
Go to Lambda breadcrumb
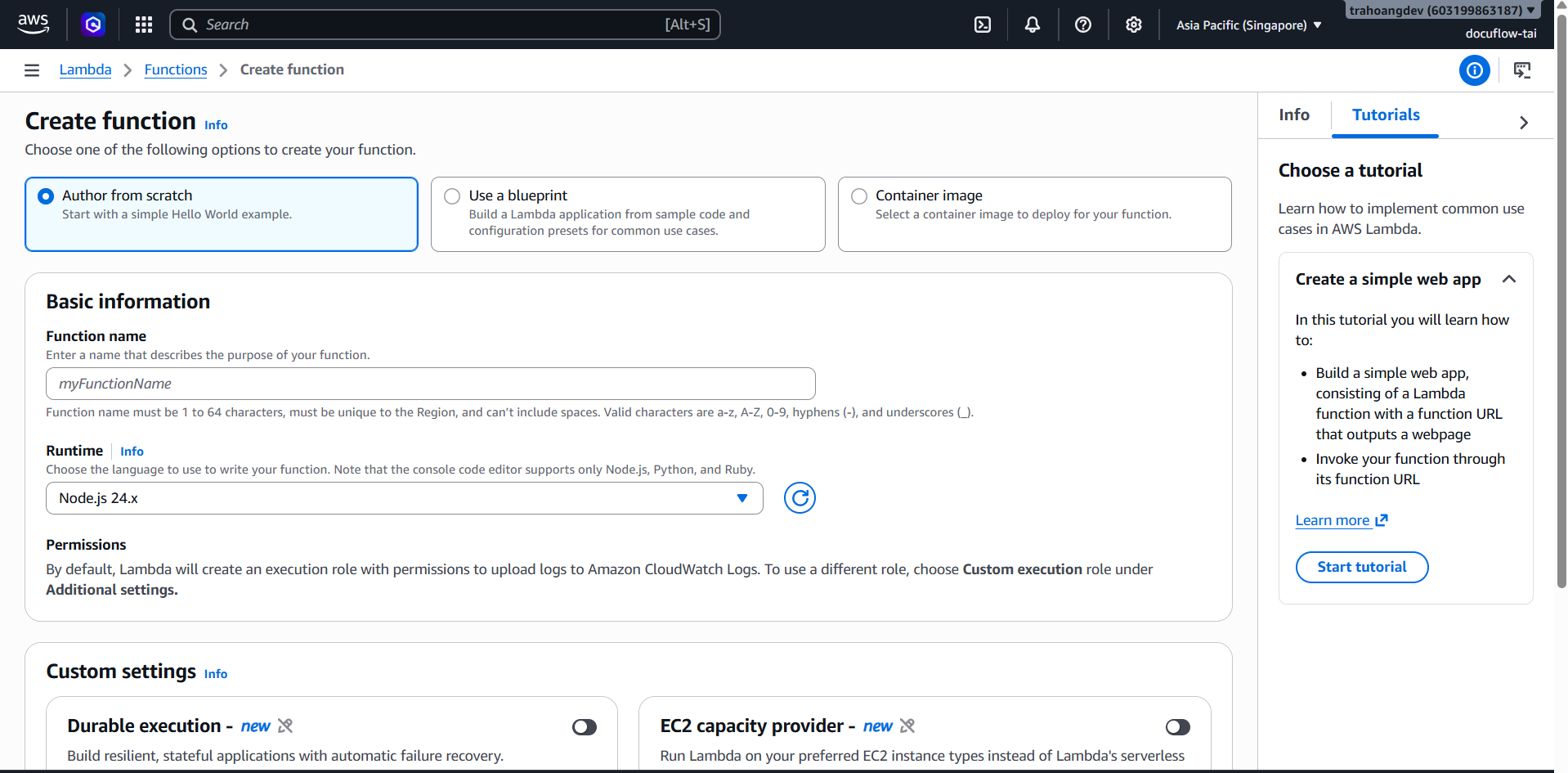[86, 70]
